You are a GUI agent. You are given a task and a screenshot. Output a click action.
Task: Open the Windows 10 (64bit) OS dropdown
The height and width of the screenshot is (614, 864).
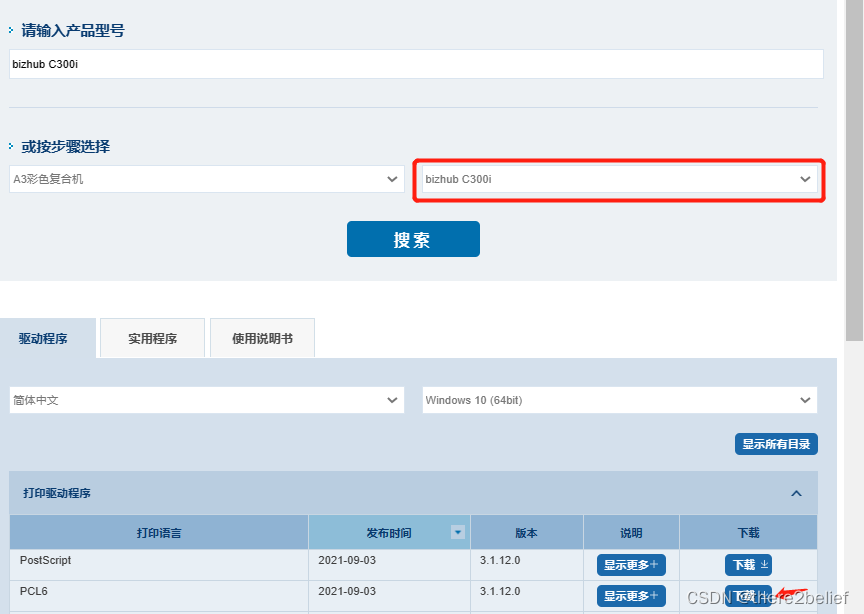[619, 400]
